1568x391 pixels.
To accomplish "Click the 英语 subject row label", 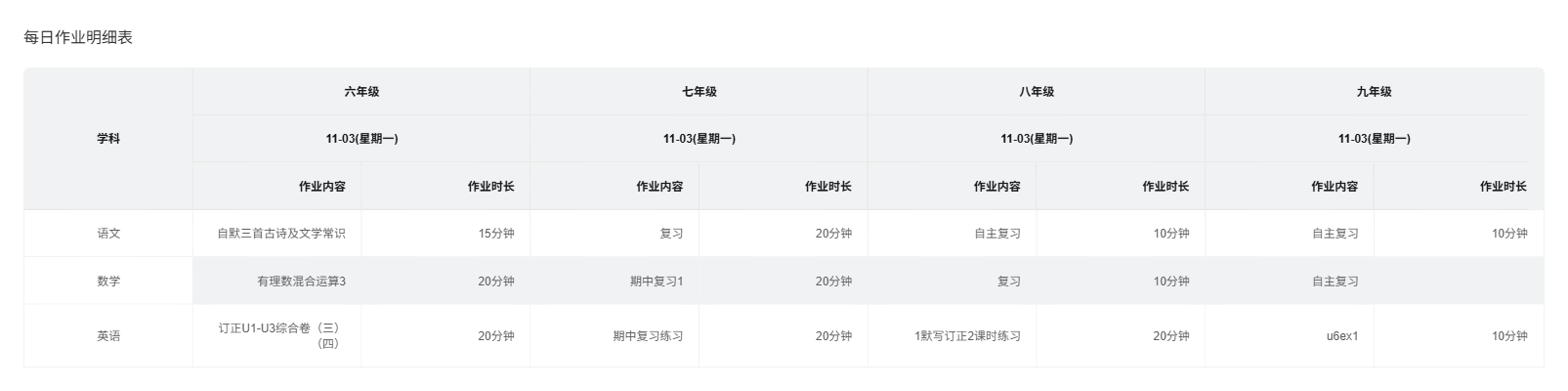I will (108, 335).
